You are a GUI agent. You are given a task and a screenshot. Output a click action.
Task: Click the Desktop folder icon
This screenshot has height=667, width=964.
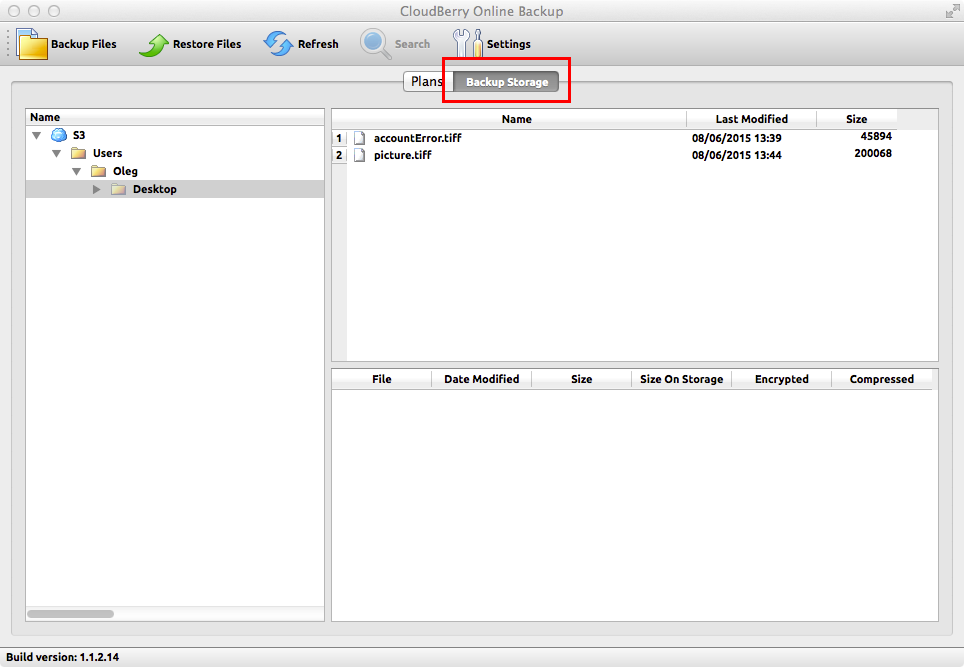(x=119, y=189)
